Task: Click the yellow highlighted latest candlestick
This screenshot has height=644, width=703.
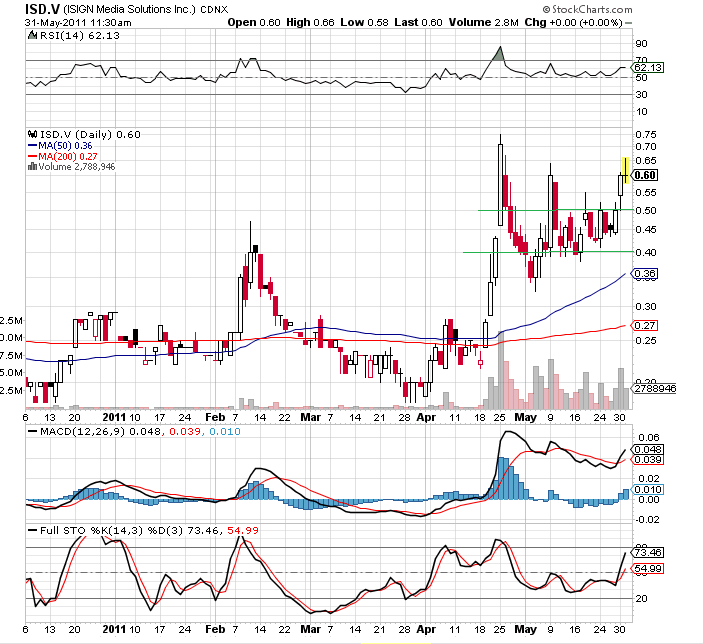Action: coord(625,170)
